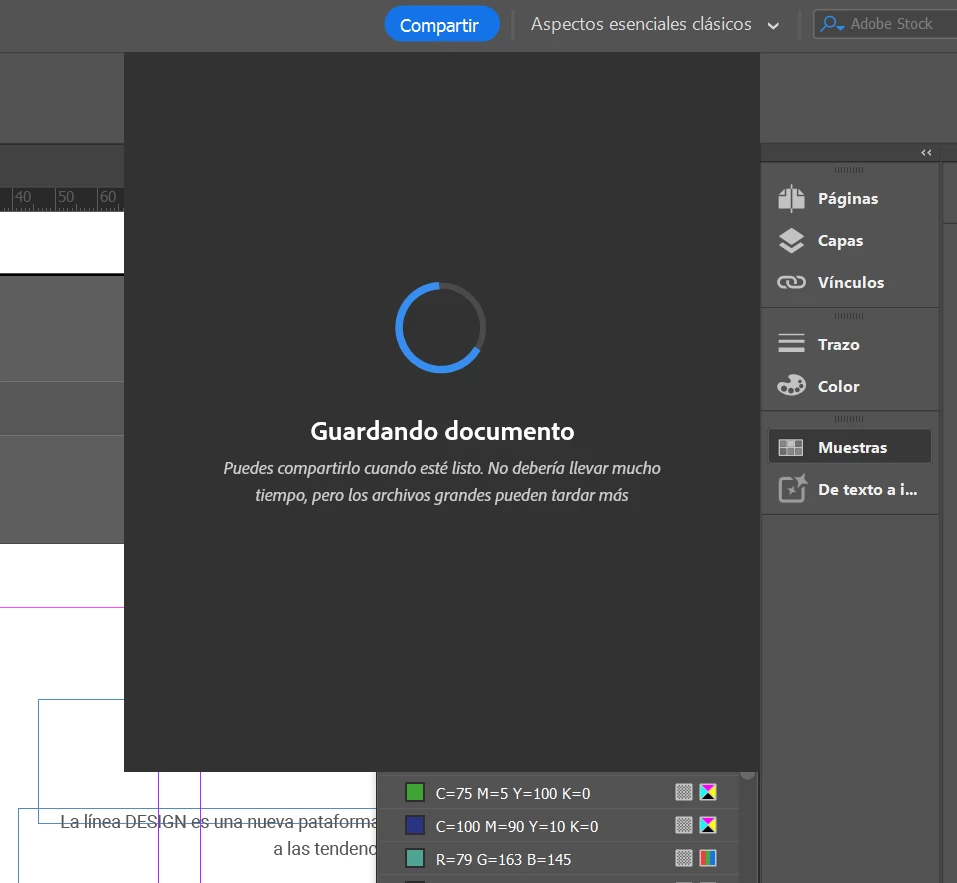The width and height of the screenshot is (957, 883).
Task: Click the process color icon in R=79 row
Action: [684, 858]
